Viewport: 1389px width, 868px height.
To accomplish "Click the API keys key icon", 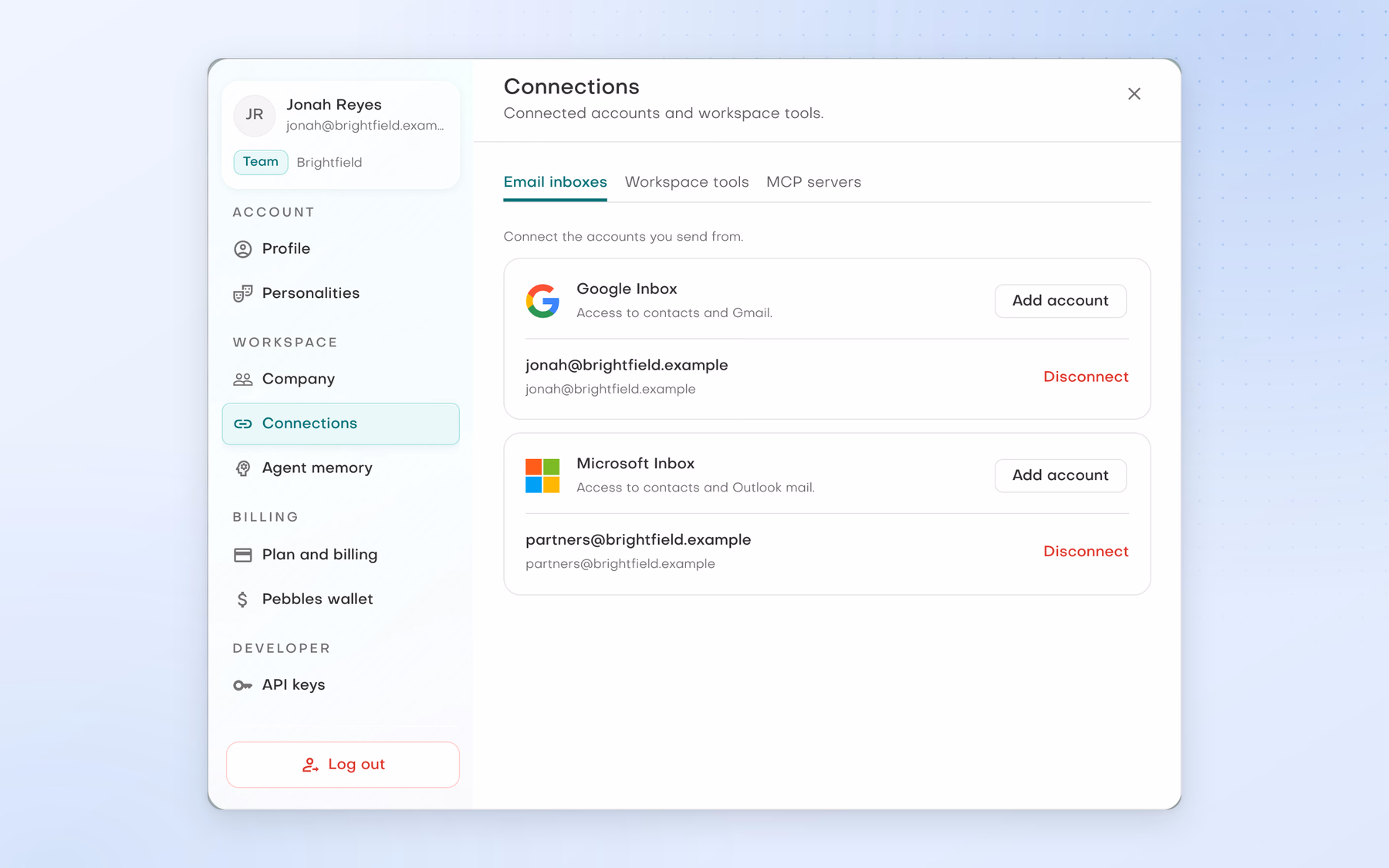I will click(x=243, y=685).
